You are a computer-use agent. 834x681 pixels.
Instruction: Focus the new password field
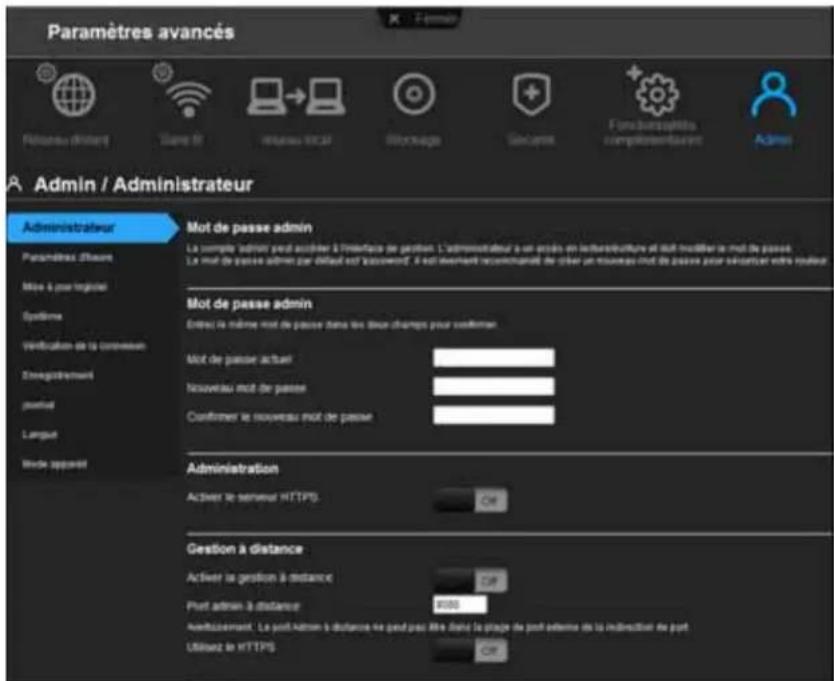point(494,387)
